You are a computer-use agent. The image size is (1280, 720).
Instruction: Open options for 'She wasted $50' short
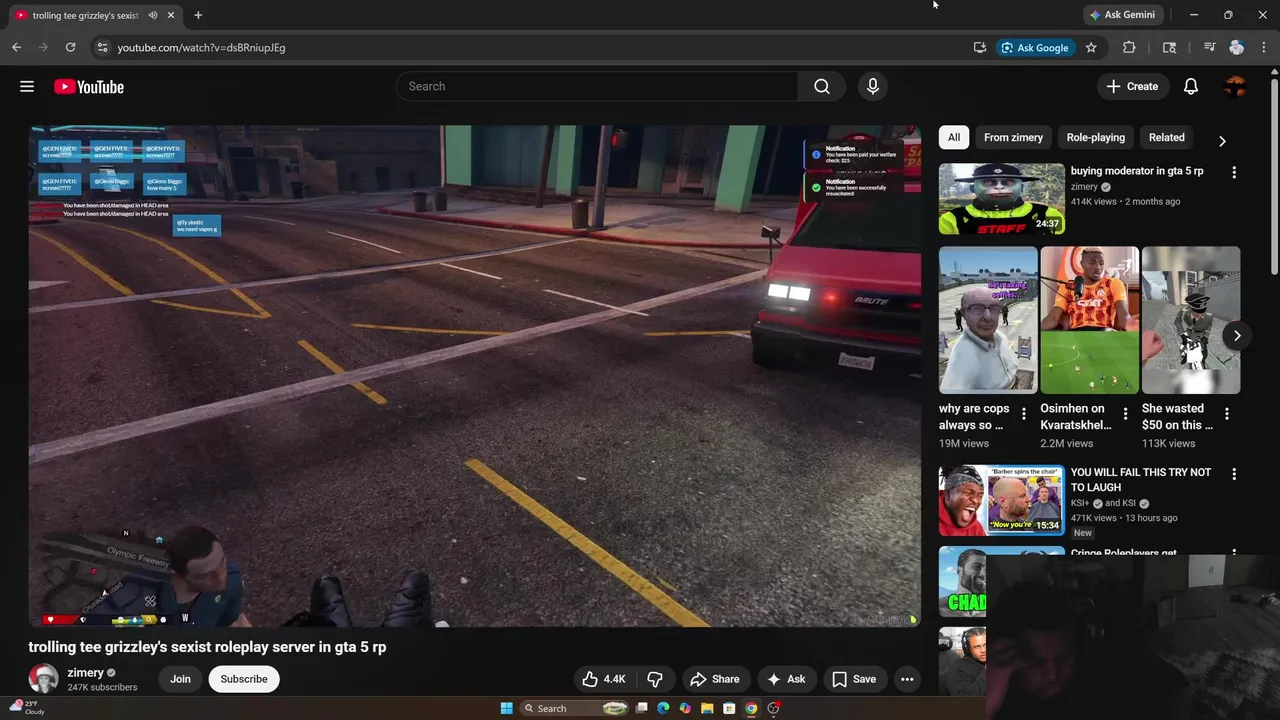pos(1227,414)
